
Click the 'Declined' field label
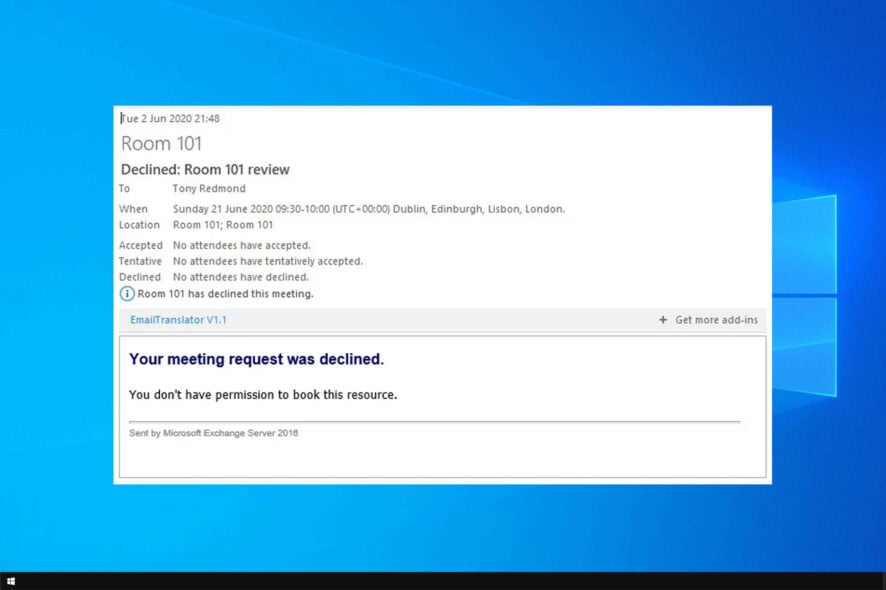pos(140,277)
